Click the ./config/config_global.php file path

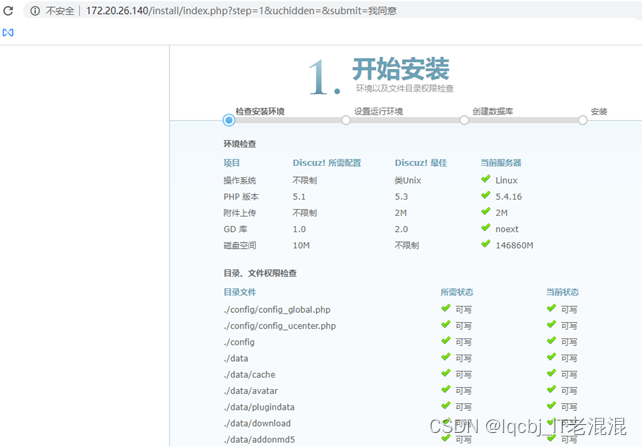click(x=277, y=310)
